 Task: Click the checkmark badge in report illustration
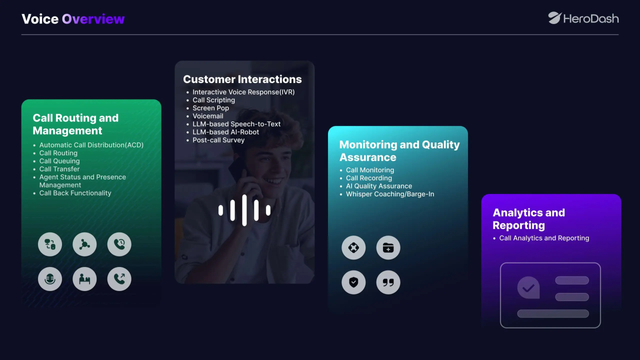tap(529, 288)
